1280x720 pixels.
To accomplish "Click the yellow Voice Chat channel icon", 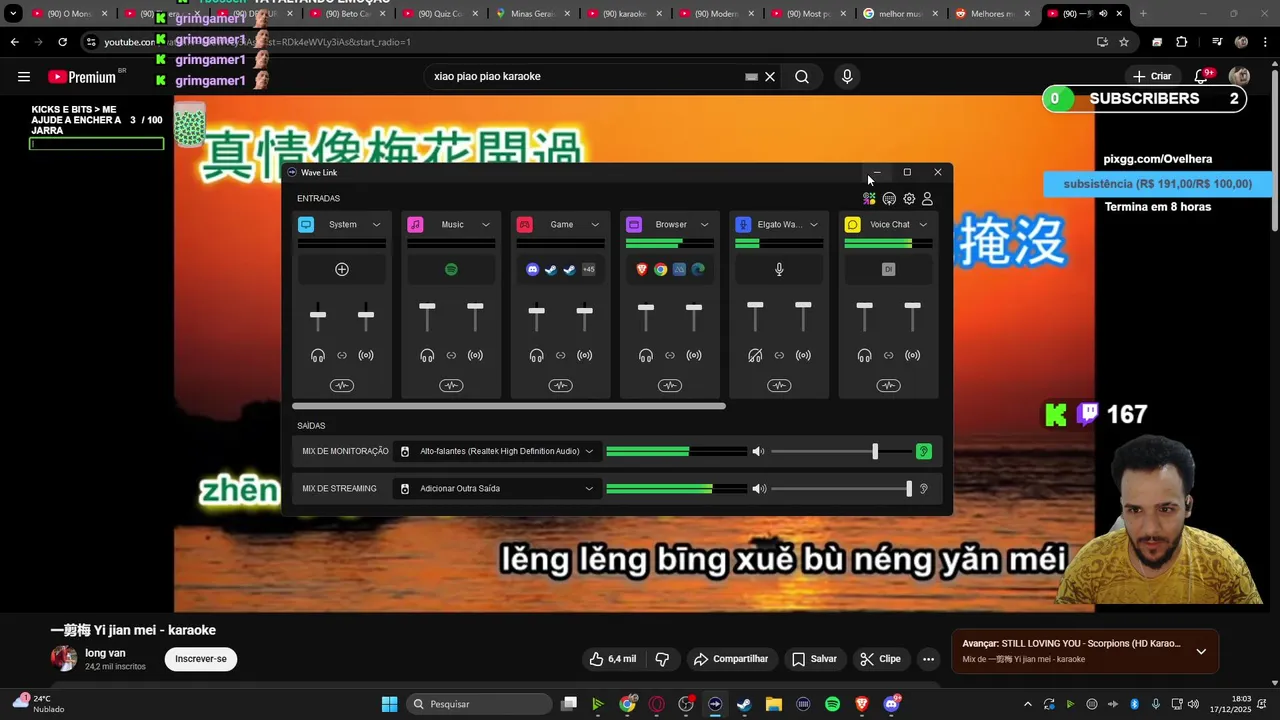I will tap(852, 224).
